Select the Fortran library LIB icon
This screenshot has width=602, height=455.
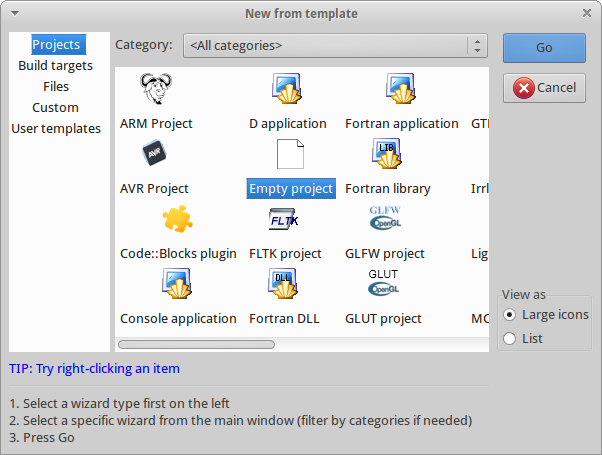tap(387, 154)
